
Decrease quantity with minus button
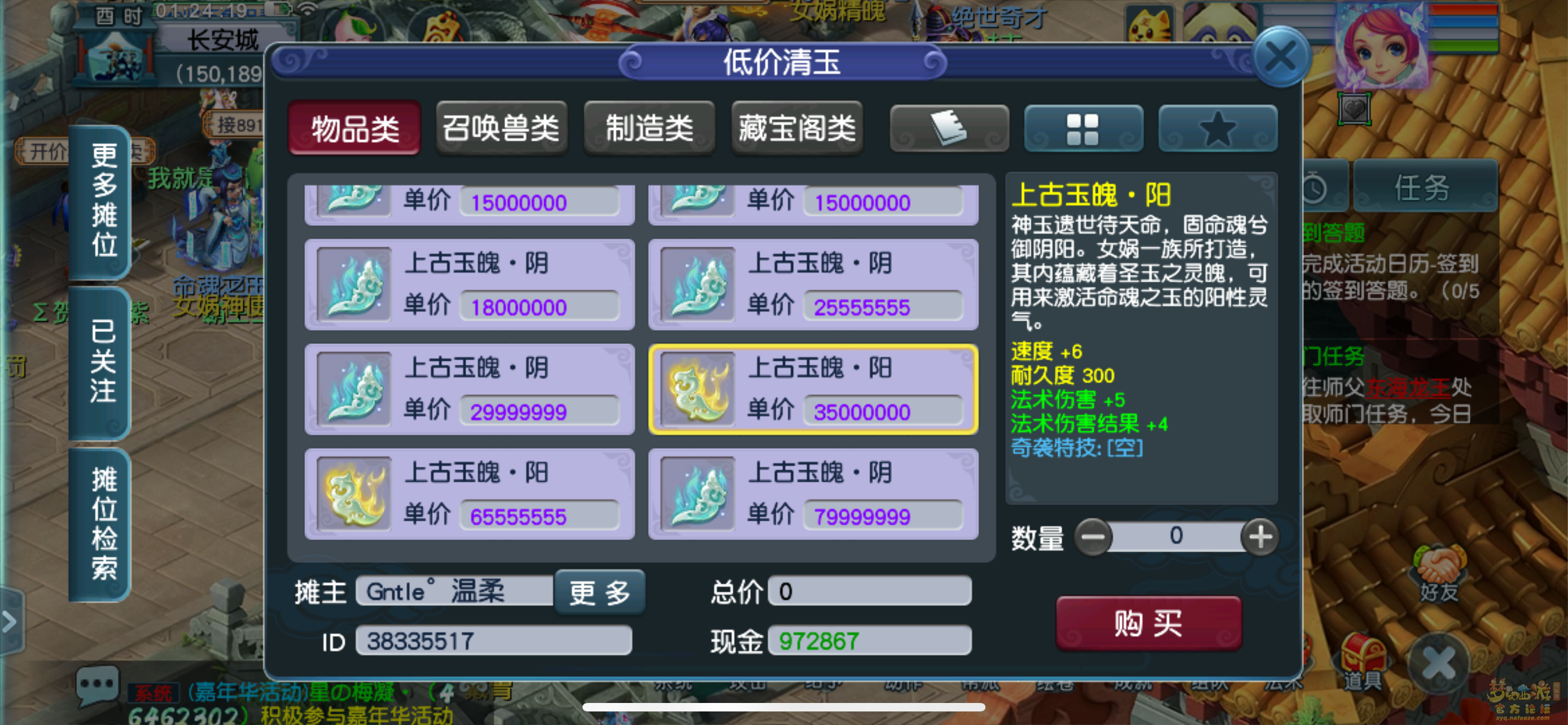click(x=1093, y=537)
